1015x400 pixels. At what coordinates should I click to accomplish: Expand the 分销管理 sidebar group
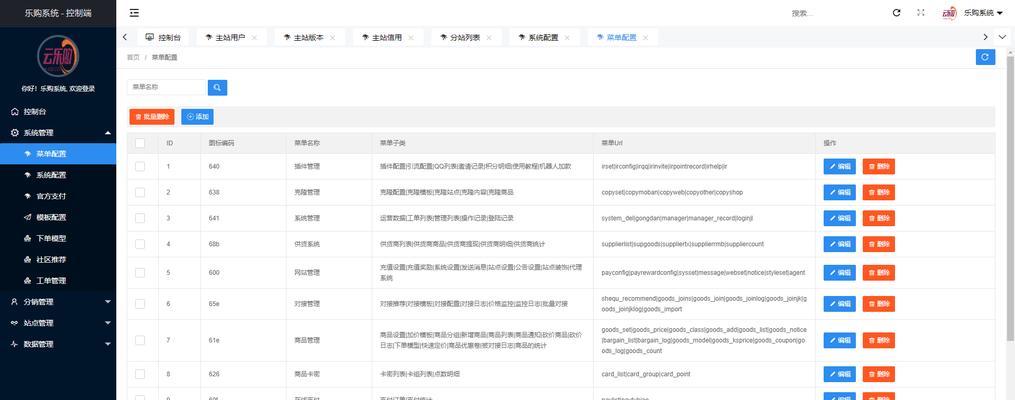58,302
